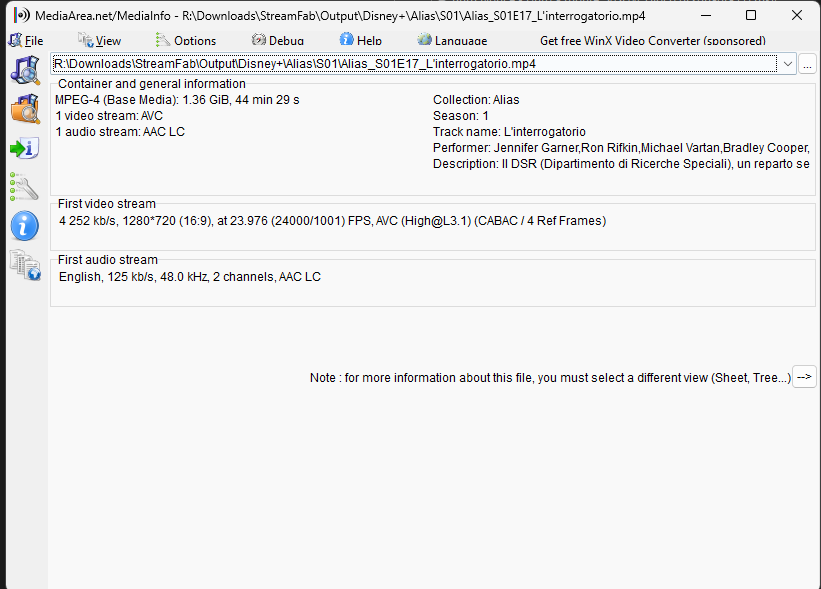Viewport: 821px width, 589px height.
Task: Click the 'First audio stream' heading
Action: pos(107,260)
